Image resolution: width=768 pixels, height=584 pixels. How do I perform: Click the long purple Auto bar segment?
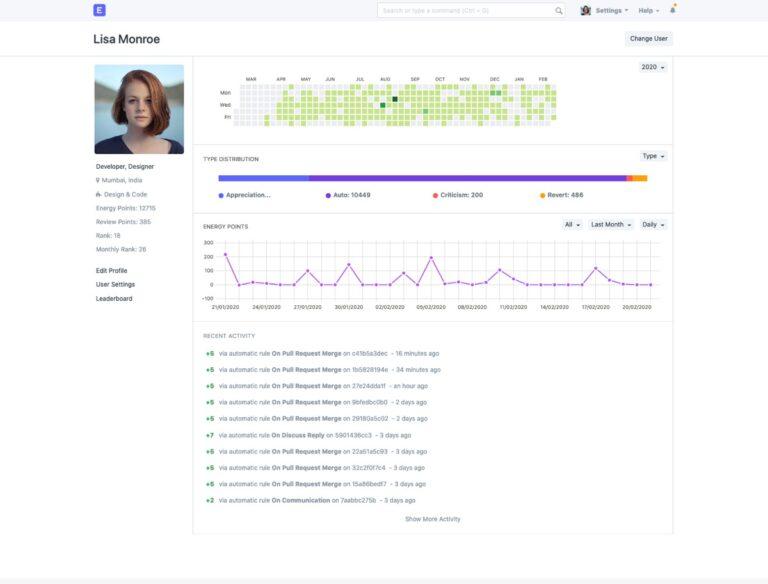click(x=468, y=178)
